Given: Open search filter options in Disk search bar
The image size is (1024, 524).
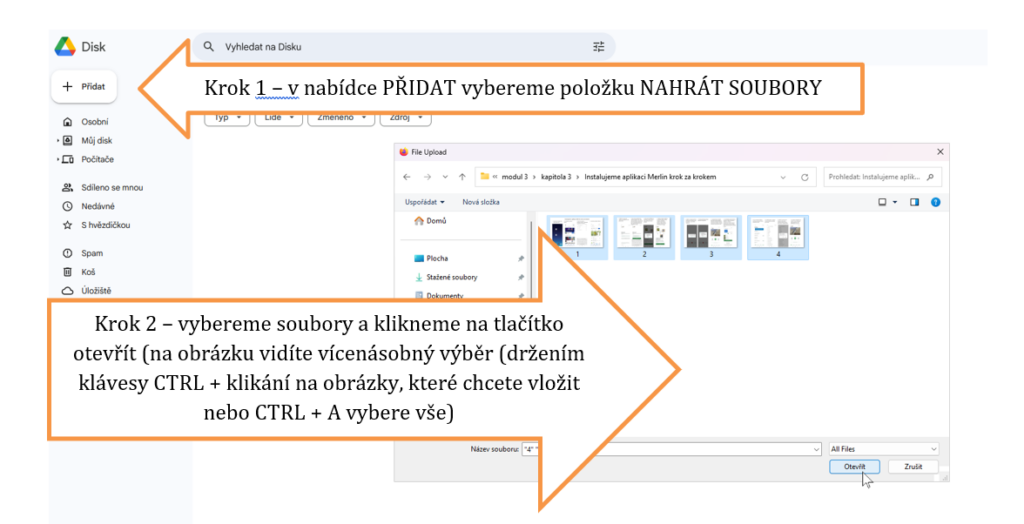Looking at the screenshot, I should pyautogui.click(x=599, y=47).
